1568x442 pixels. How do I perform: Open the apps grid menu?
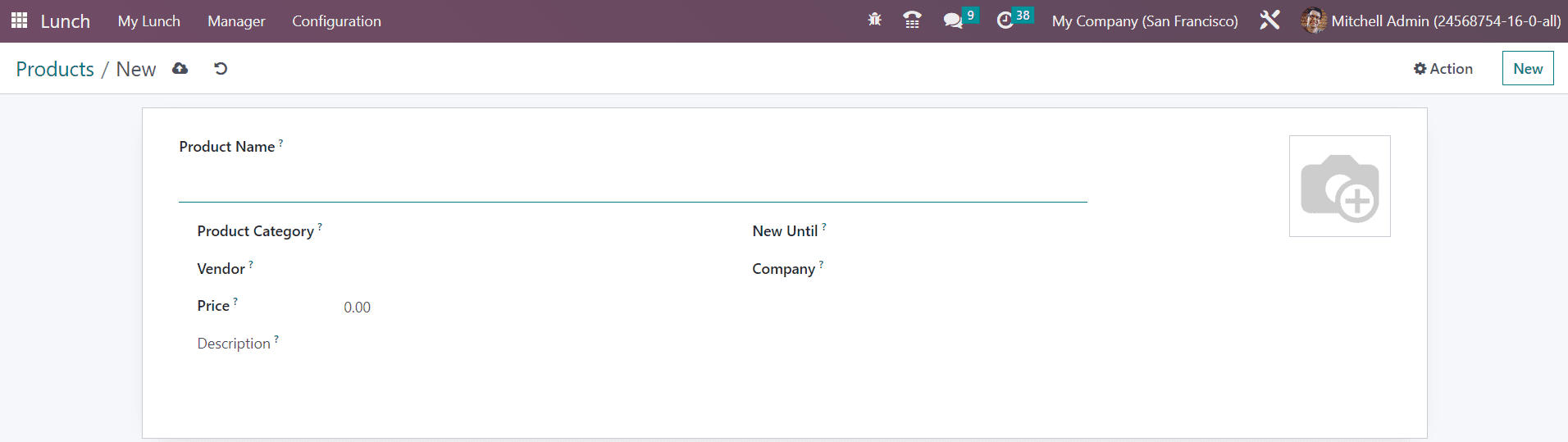point(19,21)
